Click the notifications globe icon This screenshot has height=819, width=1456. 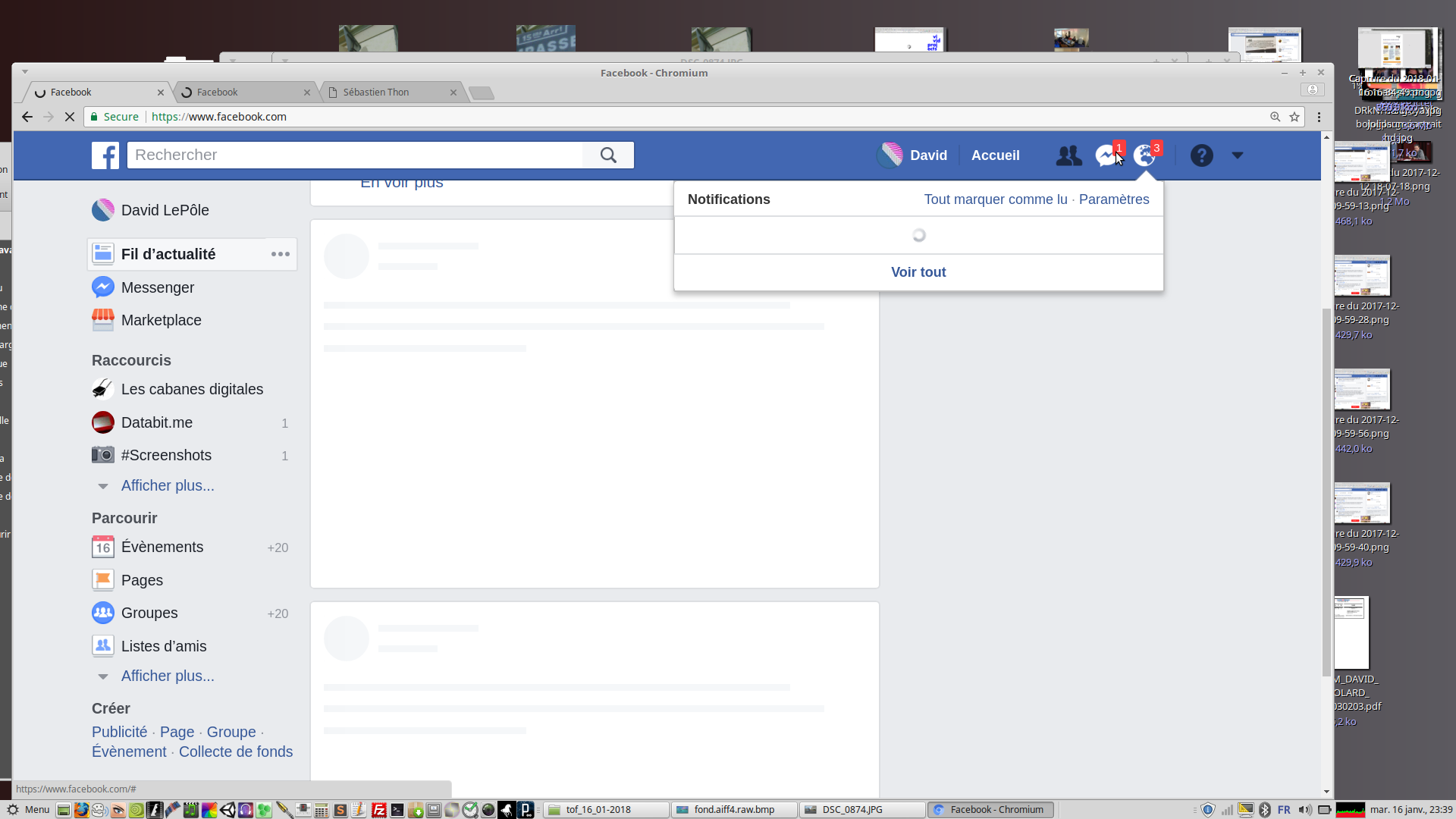pyautogui.click(x=1144, y=156)
